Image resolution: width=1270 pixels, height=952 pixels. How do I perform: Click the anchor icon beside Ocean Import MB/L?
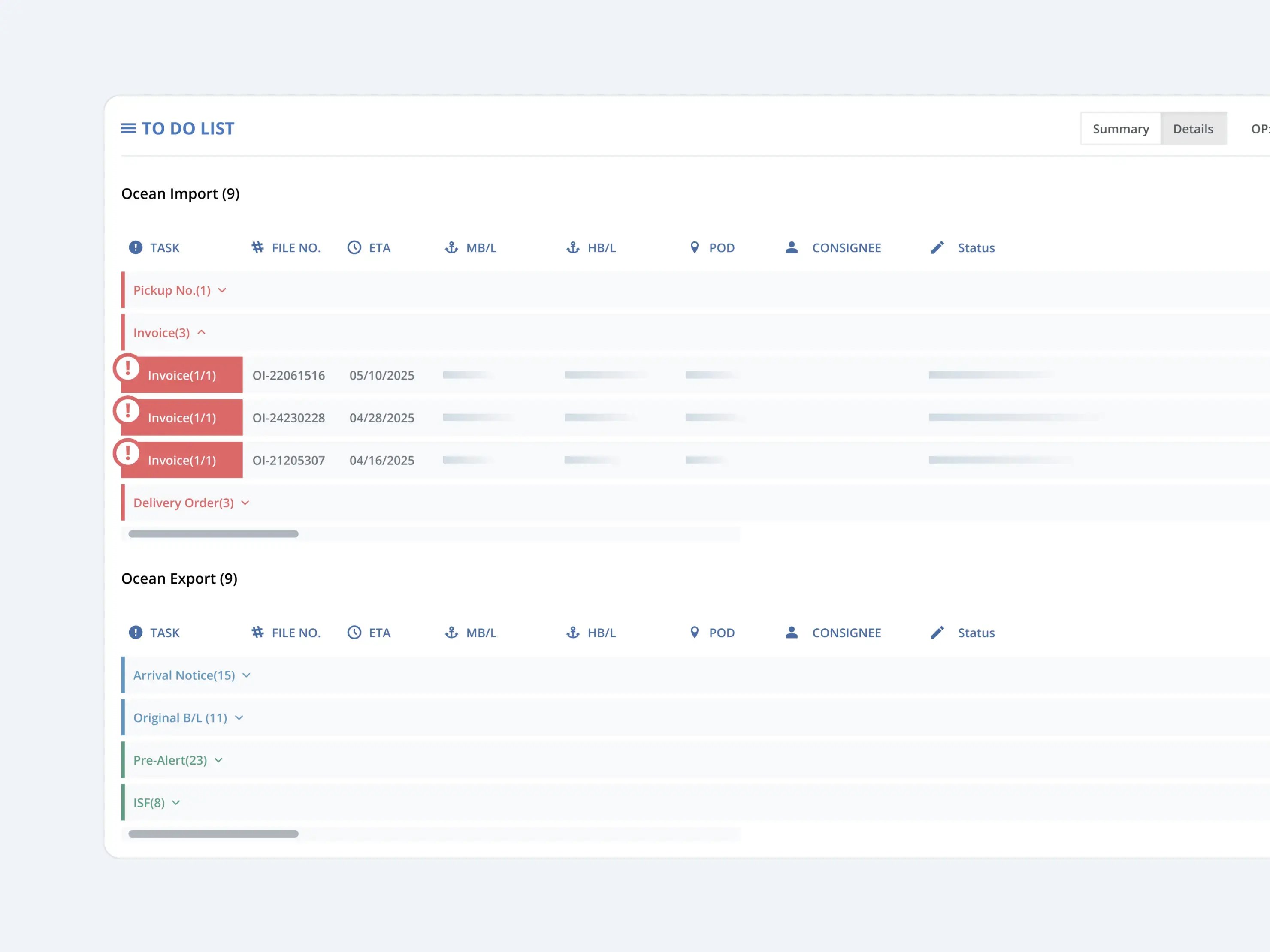click(451, 247)
